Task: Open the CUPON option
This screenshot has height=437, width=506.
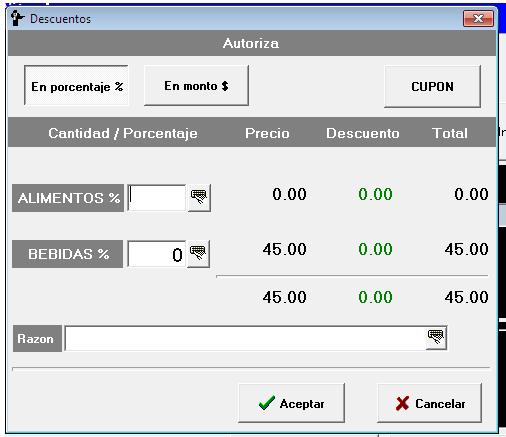Action: pos(432,86)
